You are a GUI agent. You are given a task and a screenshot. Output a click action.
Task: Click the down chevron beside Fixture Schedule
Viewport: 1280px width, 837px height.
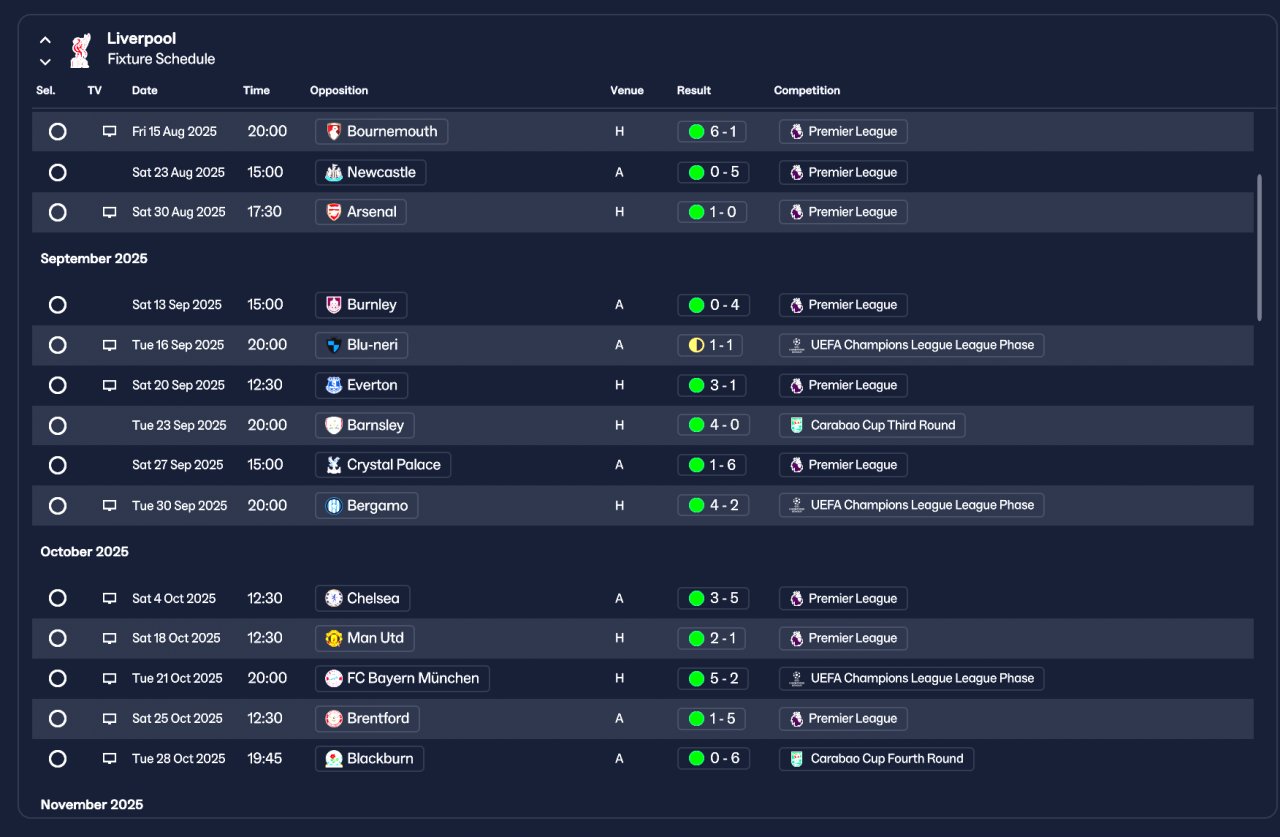point(45,62)
